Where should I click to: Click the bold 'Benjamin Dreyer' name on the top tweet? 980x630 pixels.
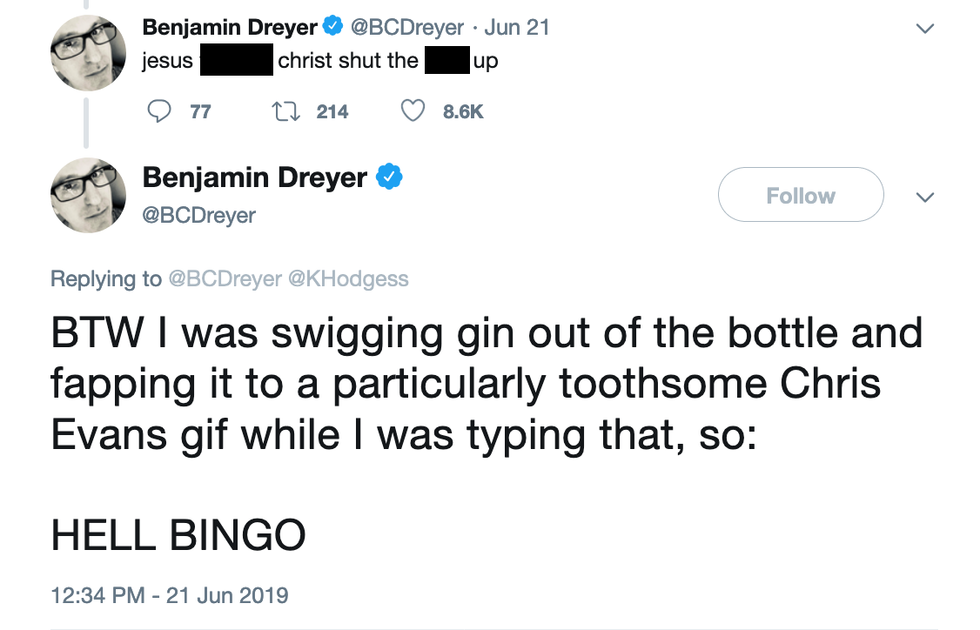pos(229,27)
